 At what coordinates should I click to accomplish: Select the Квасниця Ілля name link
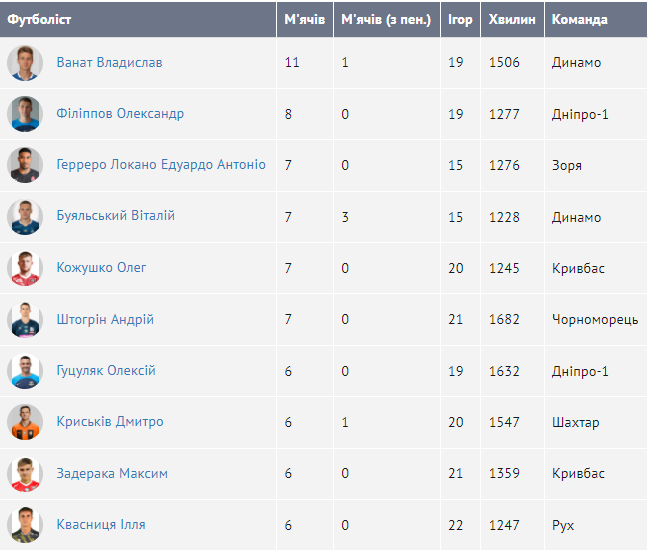pos(101,524)
